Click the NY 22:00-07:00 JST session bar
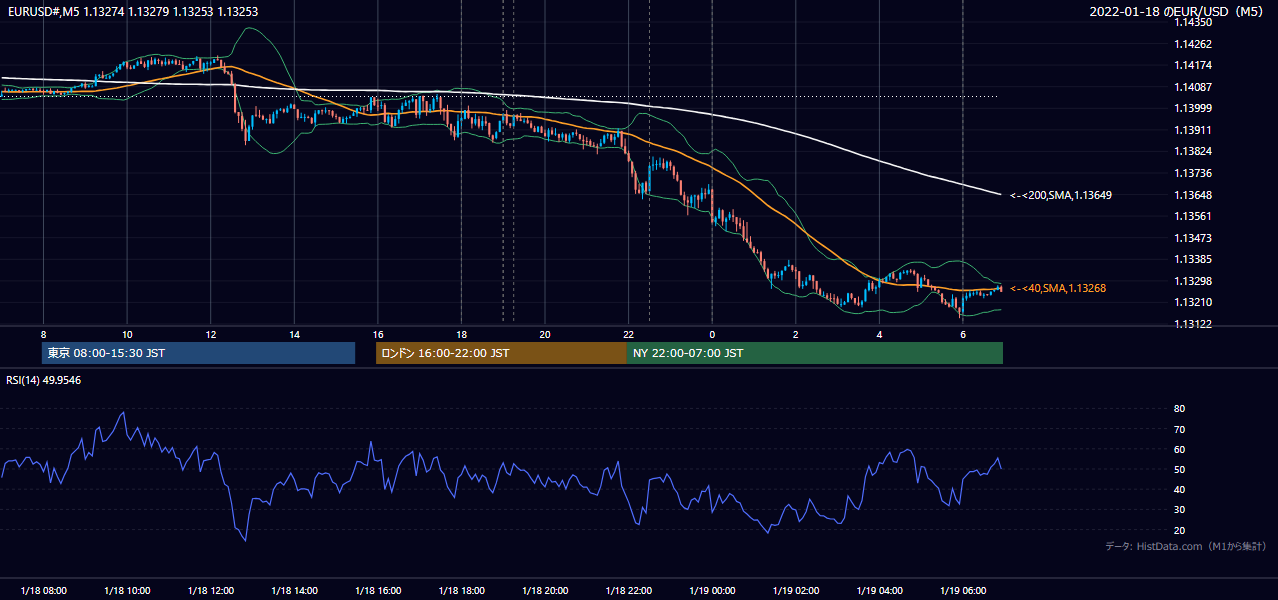 tap(815, 353)
